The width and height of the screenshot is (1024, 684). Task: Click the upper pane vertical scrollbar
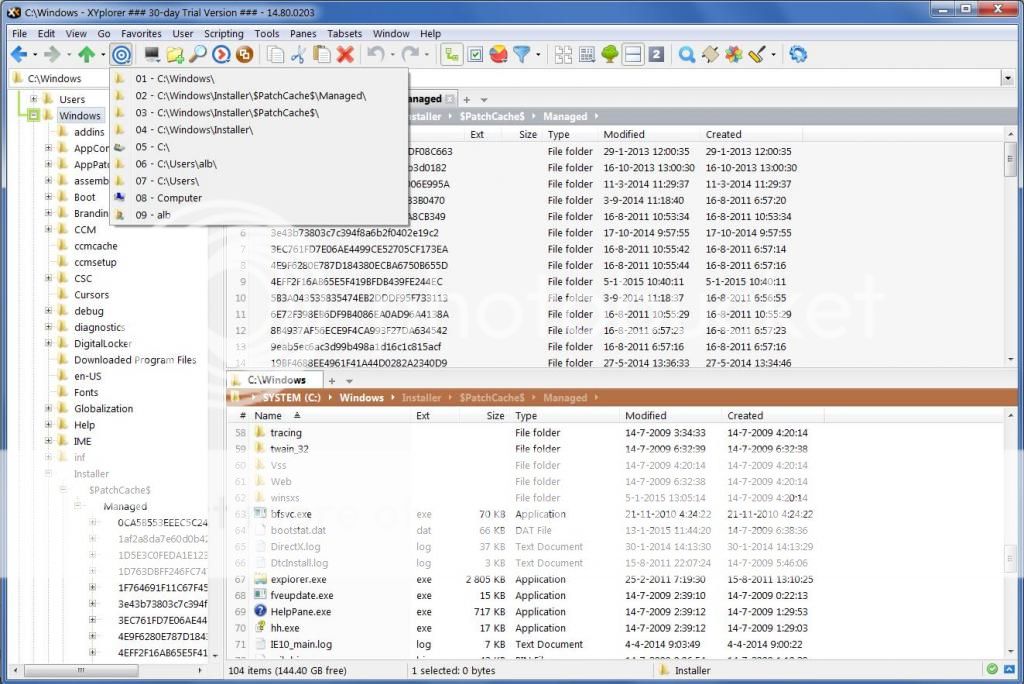click(x=1010, y=250)
